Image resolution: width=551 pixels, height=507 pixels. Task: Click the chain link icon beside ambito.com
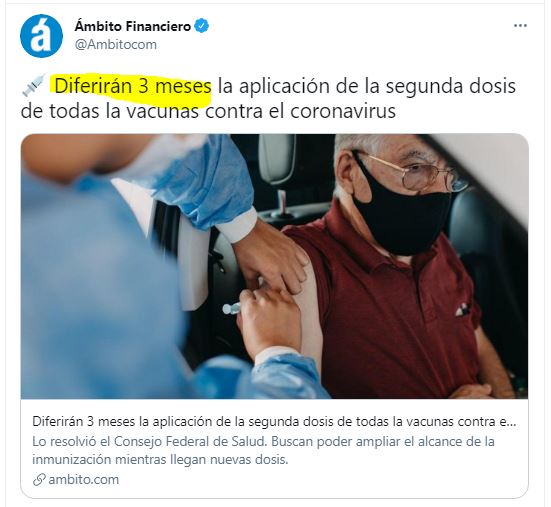click(39, 480)
